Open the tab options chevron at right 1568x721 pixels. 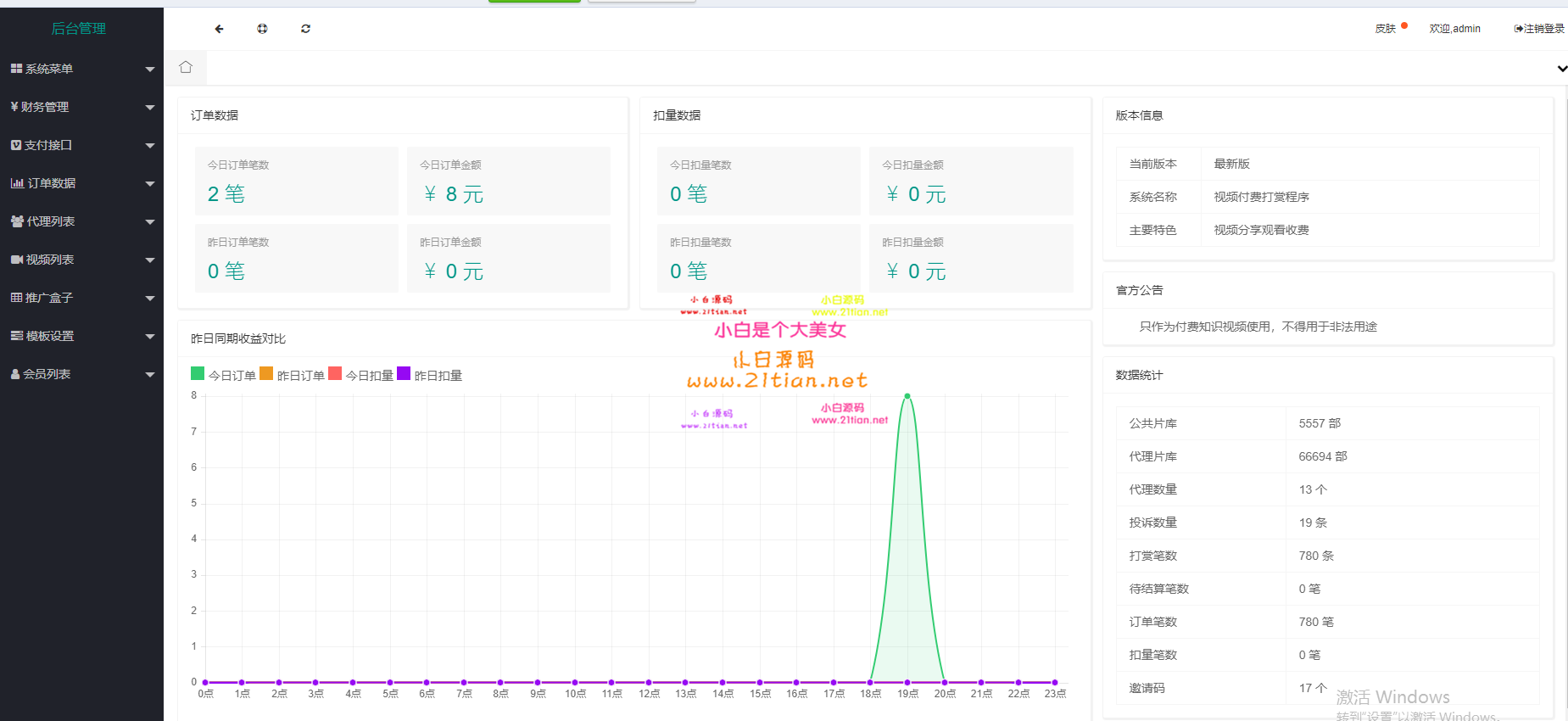(x=1561, y=69)
